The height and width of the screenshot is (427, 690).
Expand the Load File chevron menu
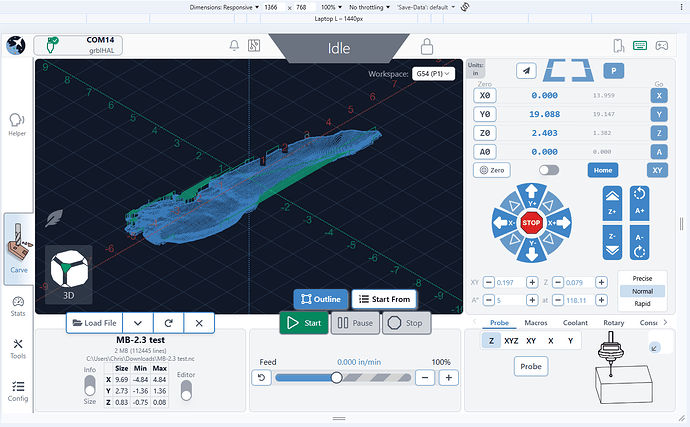pos(136,323)
